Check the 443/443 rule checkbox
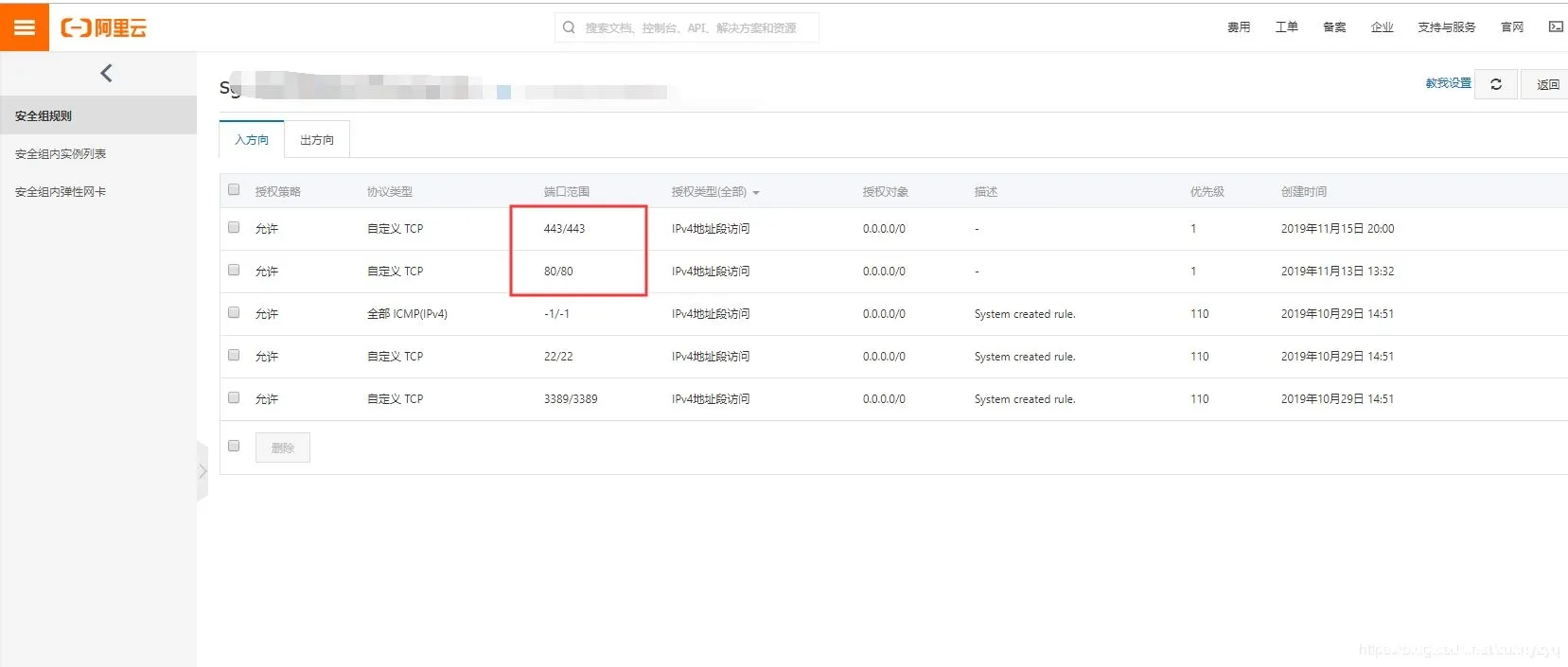Image resolution: width=1568 pixels, height=667 pixels. click(234, 227)
